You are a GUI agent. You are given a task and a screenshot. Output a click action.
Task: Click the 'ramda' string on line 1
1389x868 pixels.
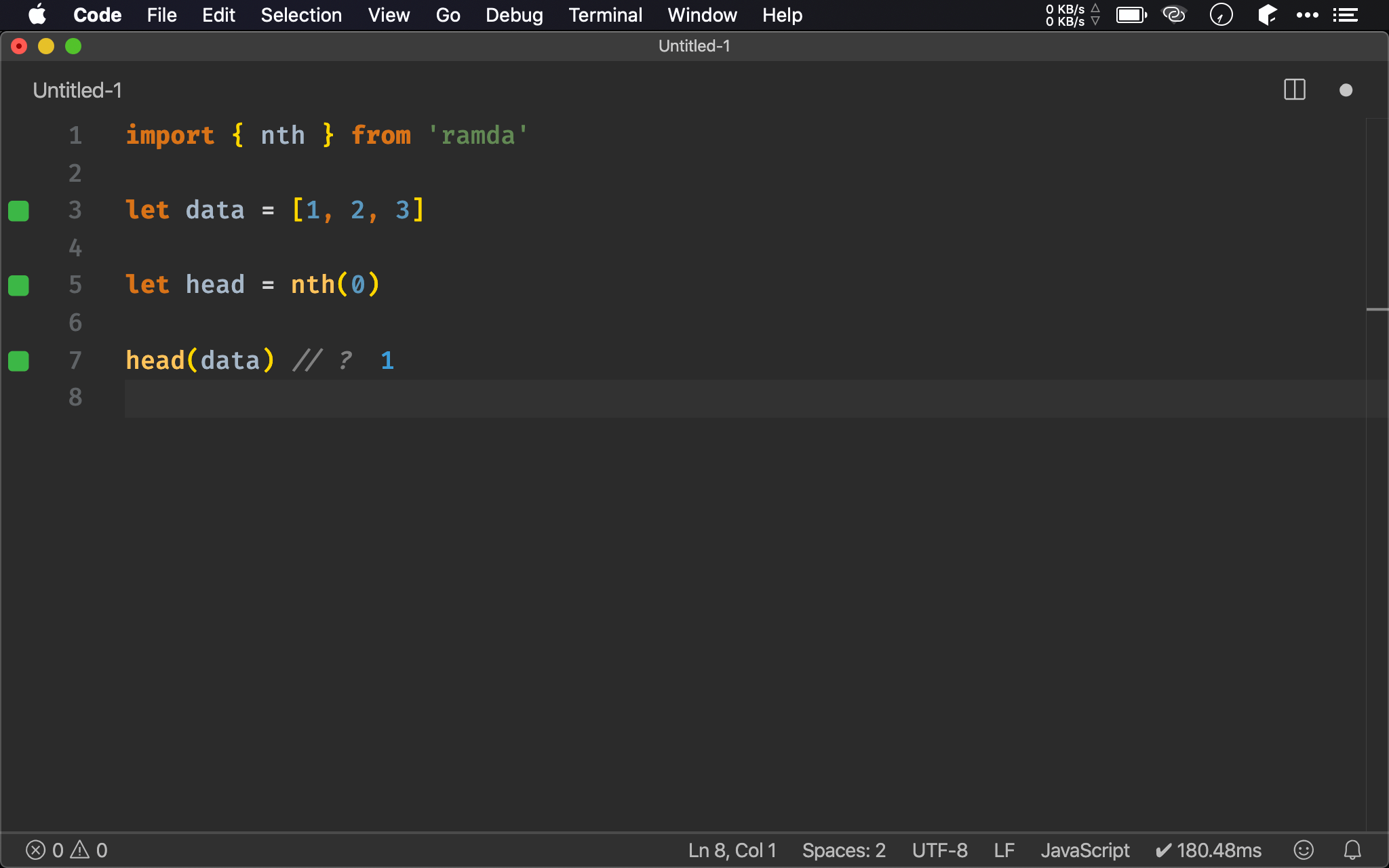click(478, 136)
